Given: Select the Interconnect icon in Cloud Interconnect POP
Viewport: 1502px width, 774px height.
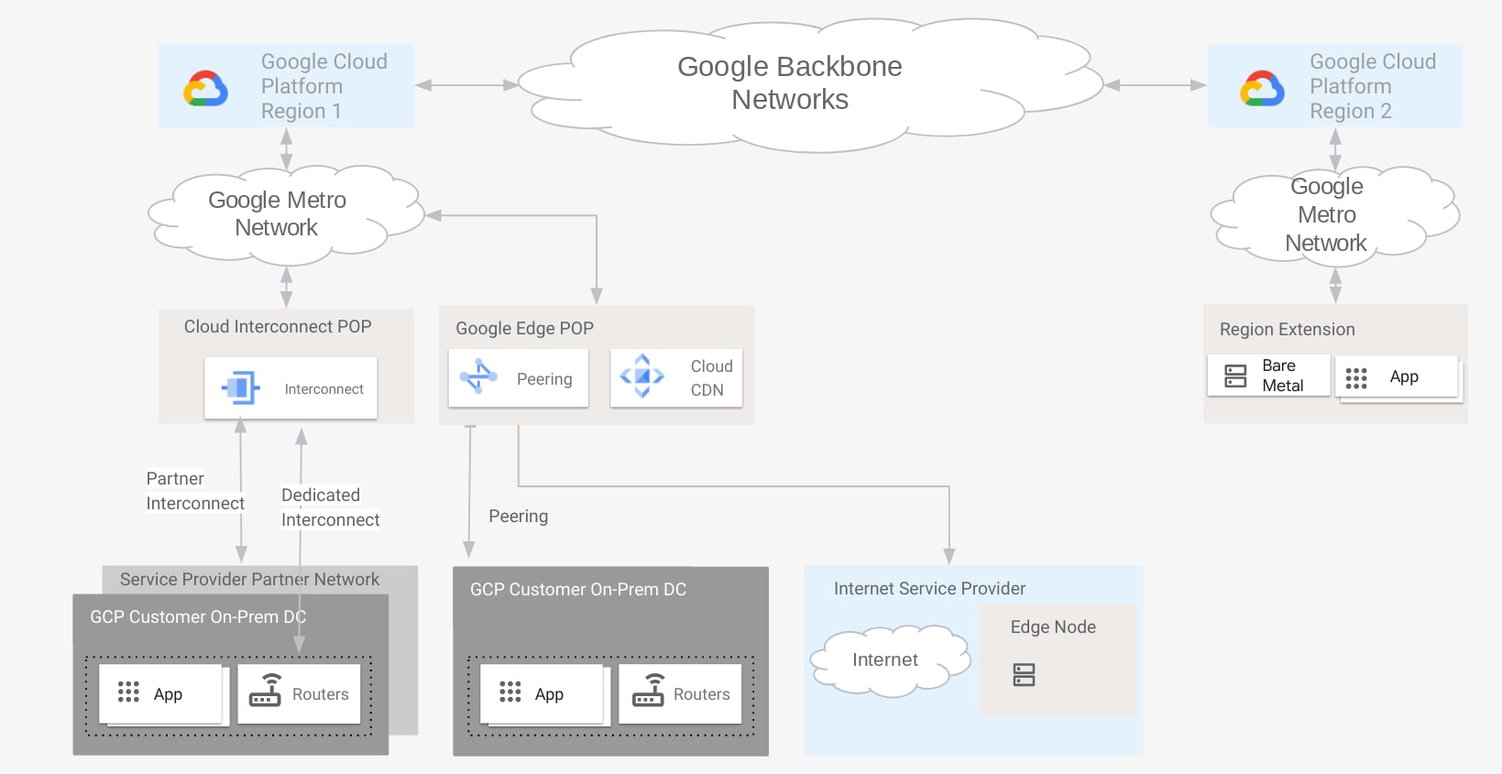Looking at the screenshot, I should (240, 388).
